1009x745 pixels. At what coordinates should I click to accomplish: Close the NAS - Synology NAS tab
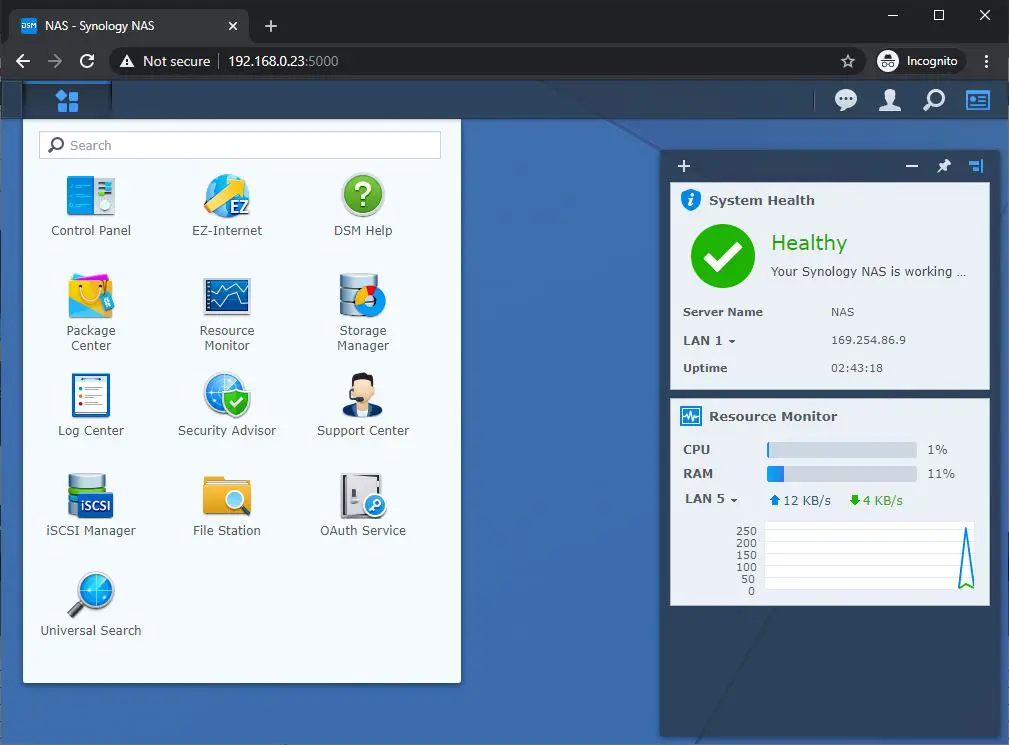point(233,26)
